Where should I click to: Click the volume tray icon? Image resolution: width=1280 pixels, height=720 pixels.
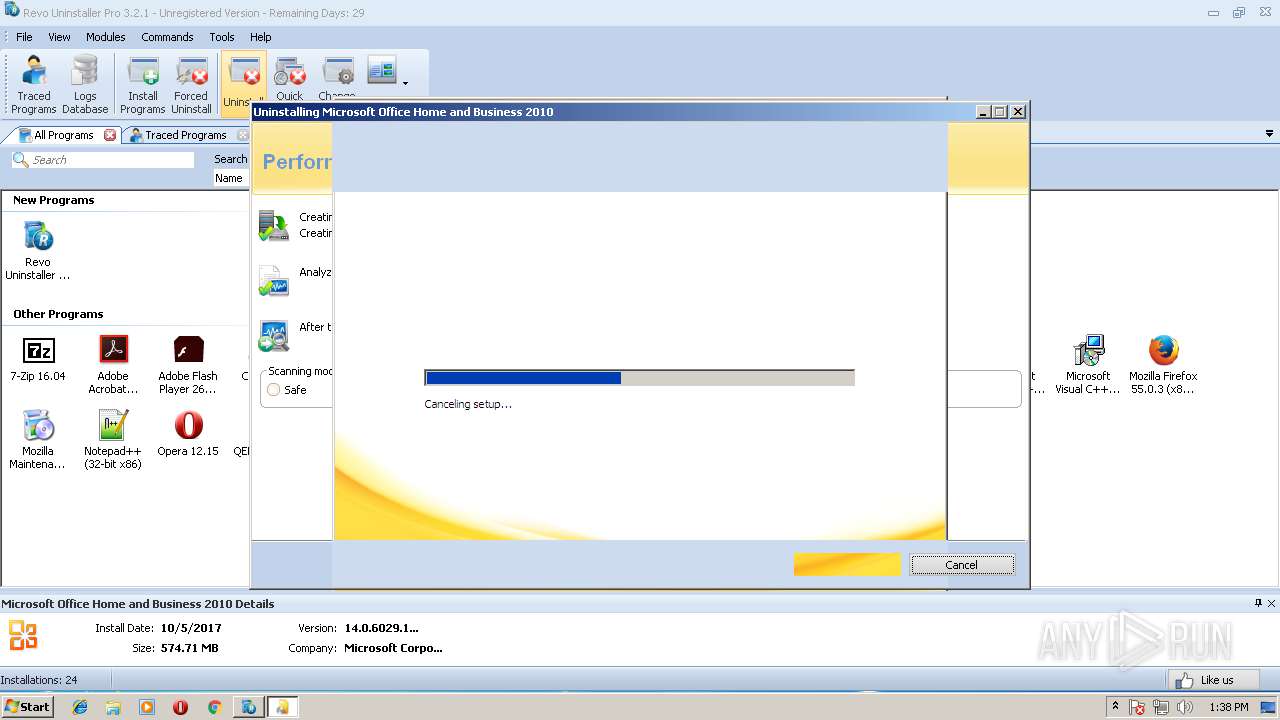coord(1185,707)
